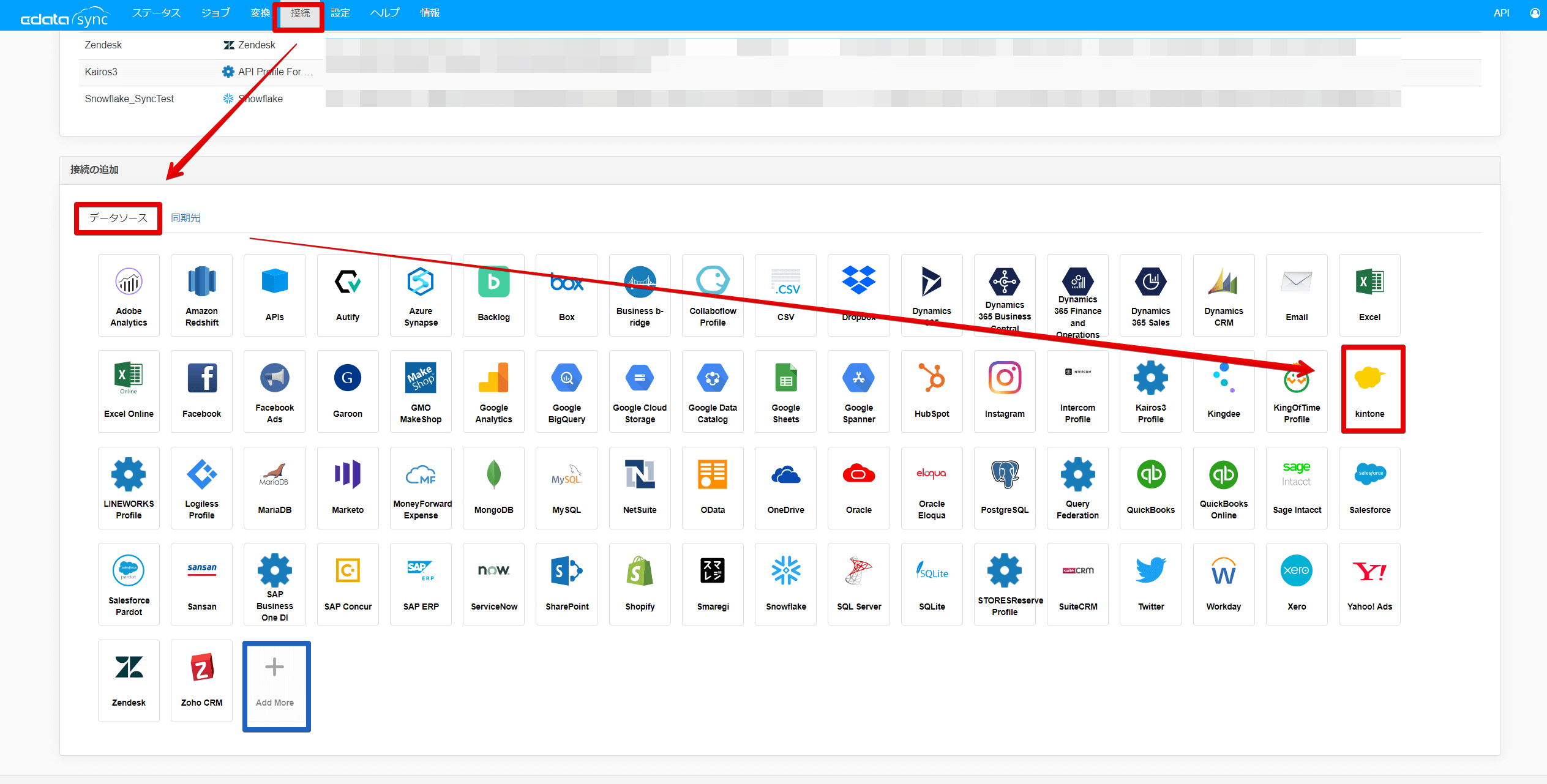Go to the ジョブ menu item
The height and width of the screenshot is (784, 1547).
215,13
